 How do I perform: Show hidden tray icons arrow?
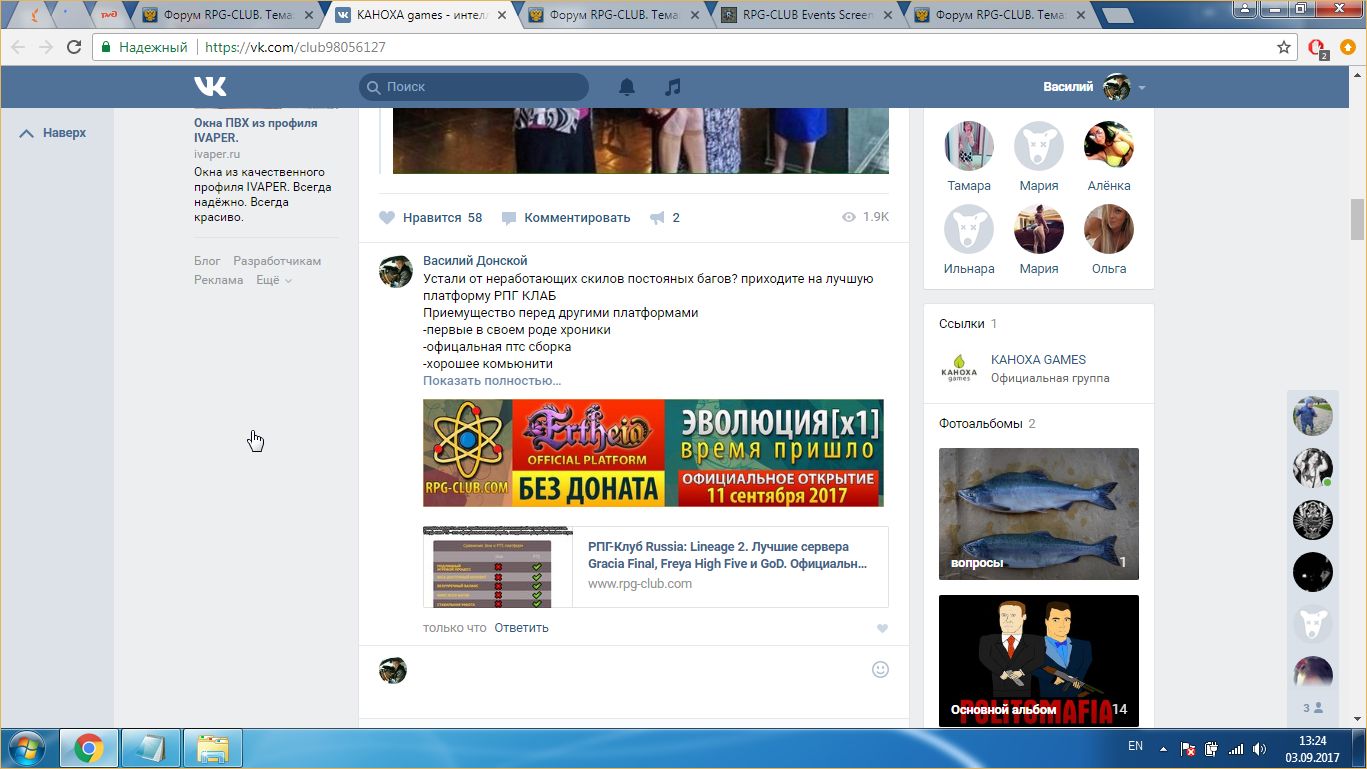click(1162, 748)
